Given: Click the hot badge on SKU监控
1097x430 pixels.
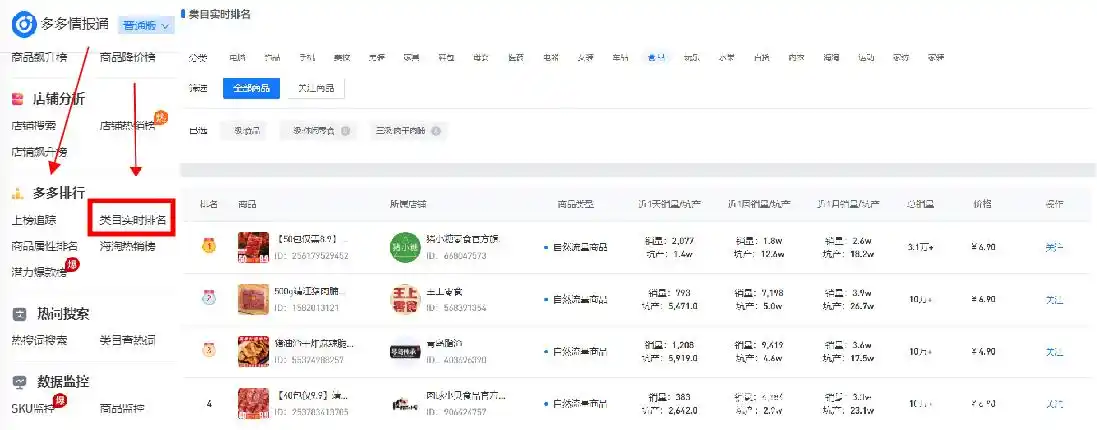Looking at the screenshot, I should click(x=60, y=401).
